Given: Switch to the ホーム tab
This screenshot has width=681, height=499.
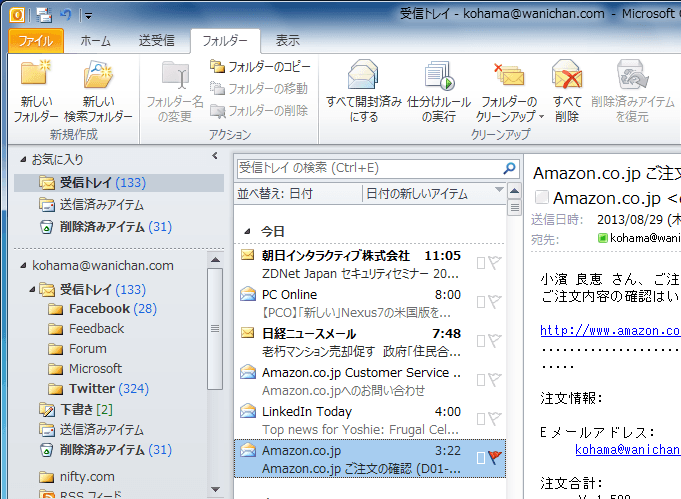Looking at the screenshot, I should [x=95, y=41].
